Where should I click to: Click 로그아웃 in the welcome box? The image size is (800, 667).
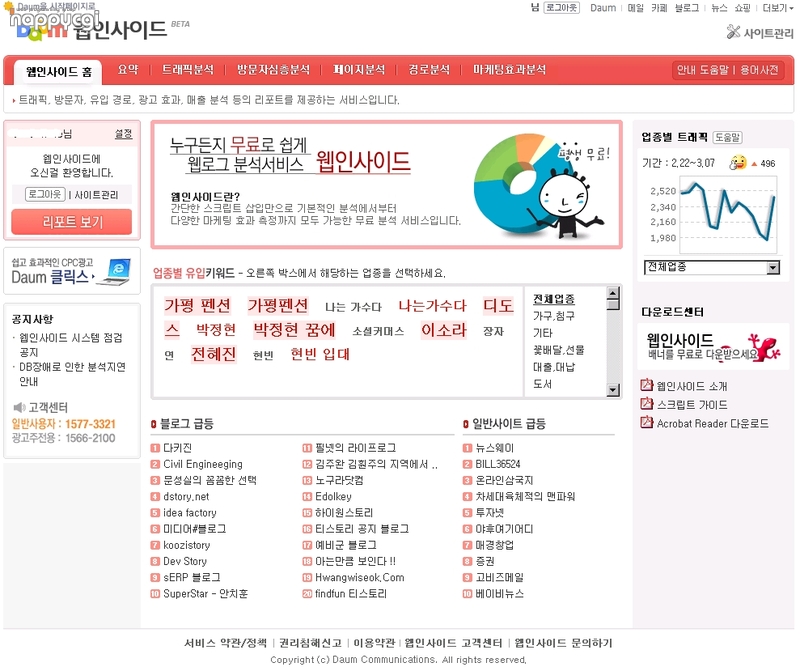tap(45, 194)
